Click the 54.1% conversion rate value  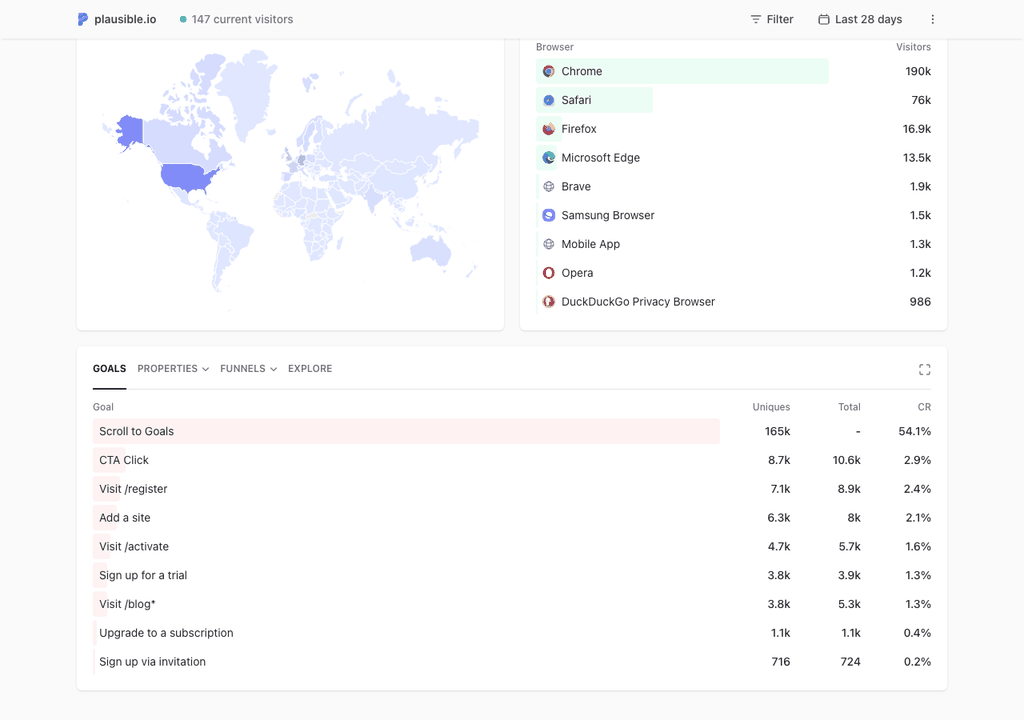pyautogui.click(x=914, y=431)
